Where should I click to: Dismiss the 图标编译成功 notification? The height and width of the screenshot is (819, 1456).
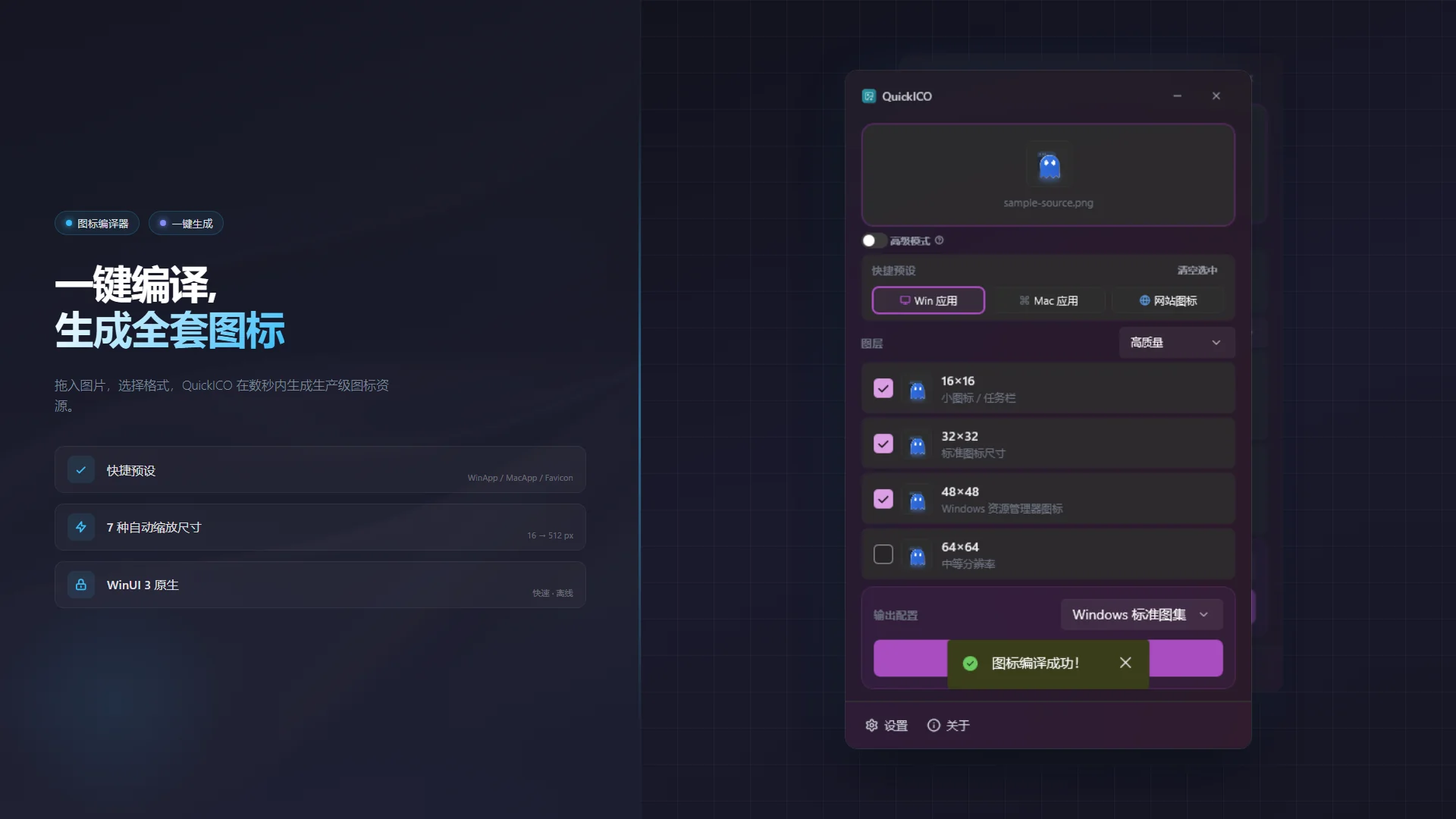tap(1125, 663)
